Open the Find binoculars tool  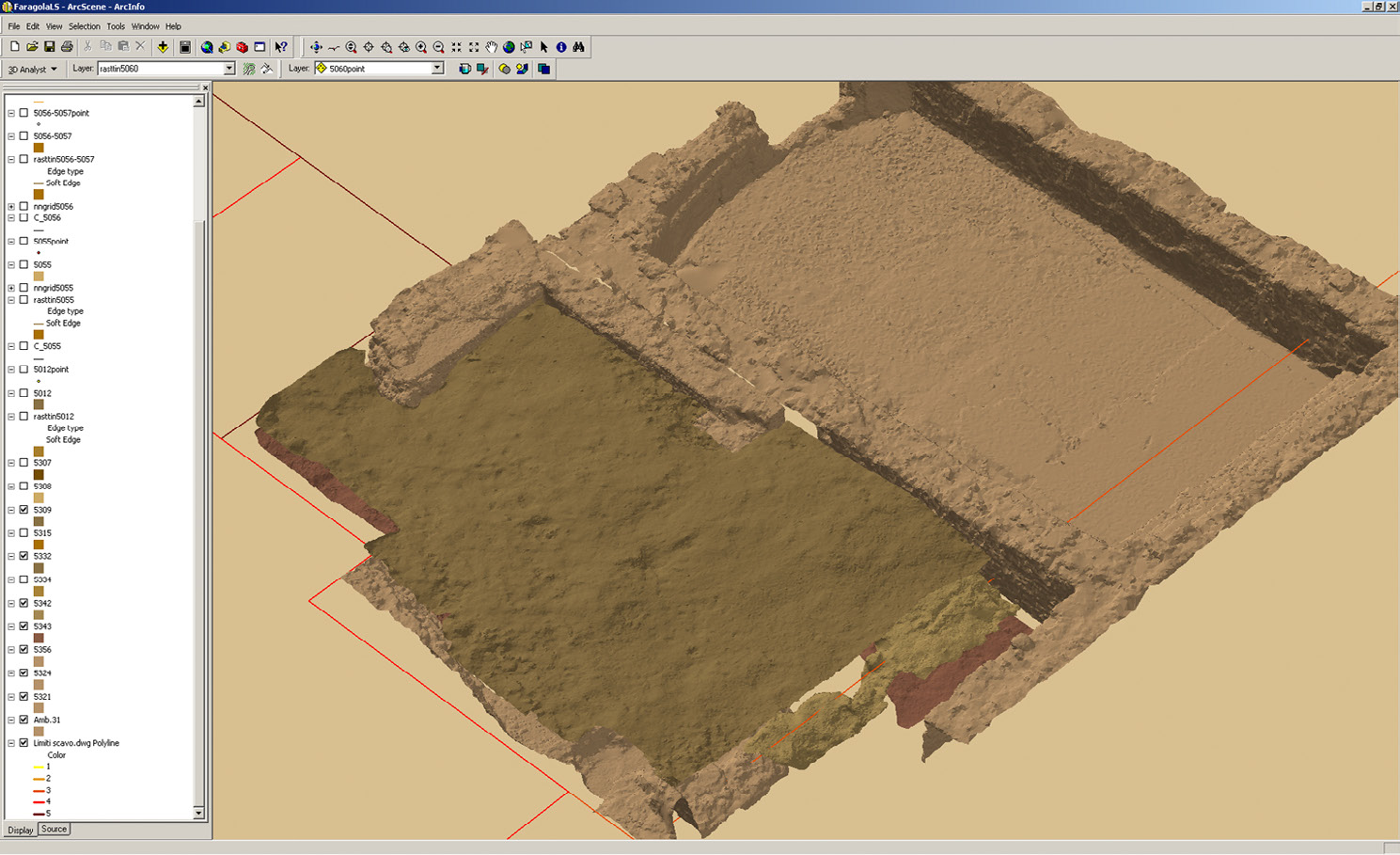(578, 47)
